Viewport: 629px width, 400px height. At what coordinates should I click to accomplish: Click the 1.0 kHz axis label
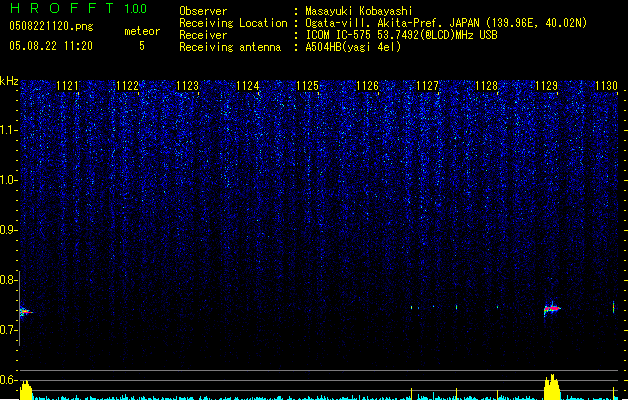[8, 180]
